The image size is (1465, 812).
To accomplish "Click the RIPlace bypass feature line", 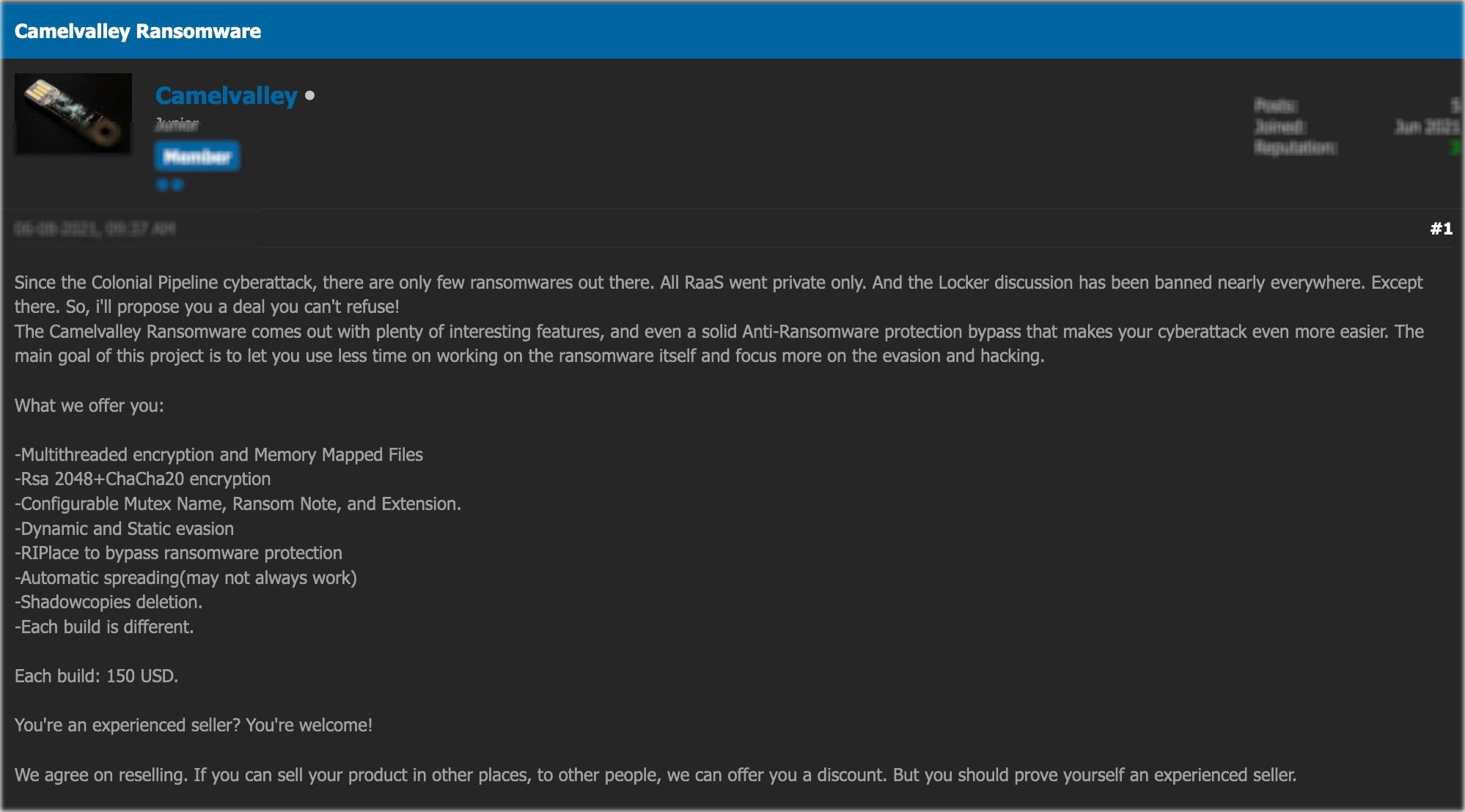I will click(178, 553).
